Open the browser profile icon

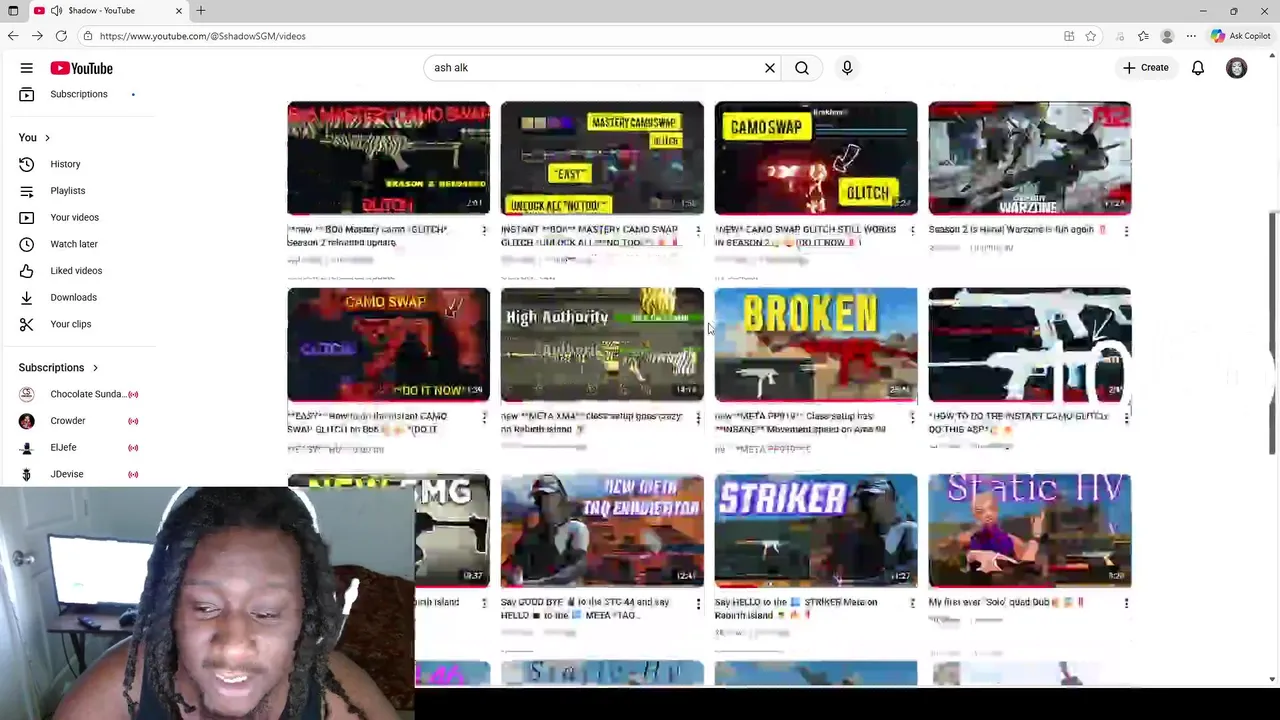point(1167,36)
